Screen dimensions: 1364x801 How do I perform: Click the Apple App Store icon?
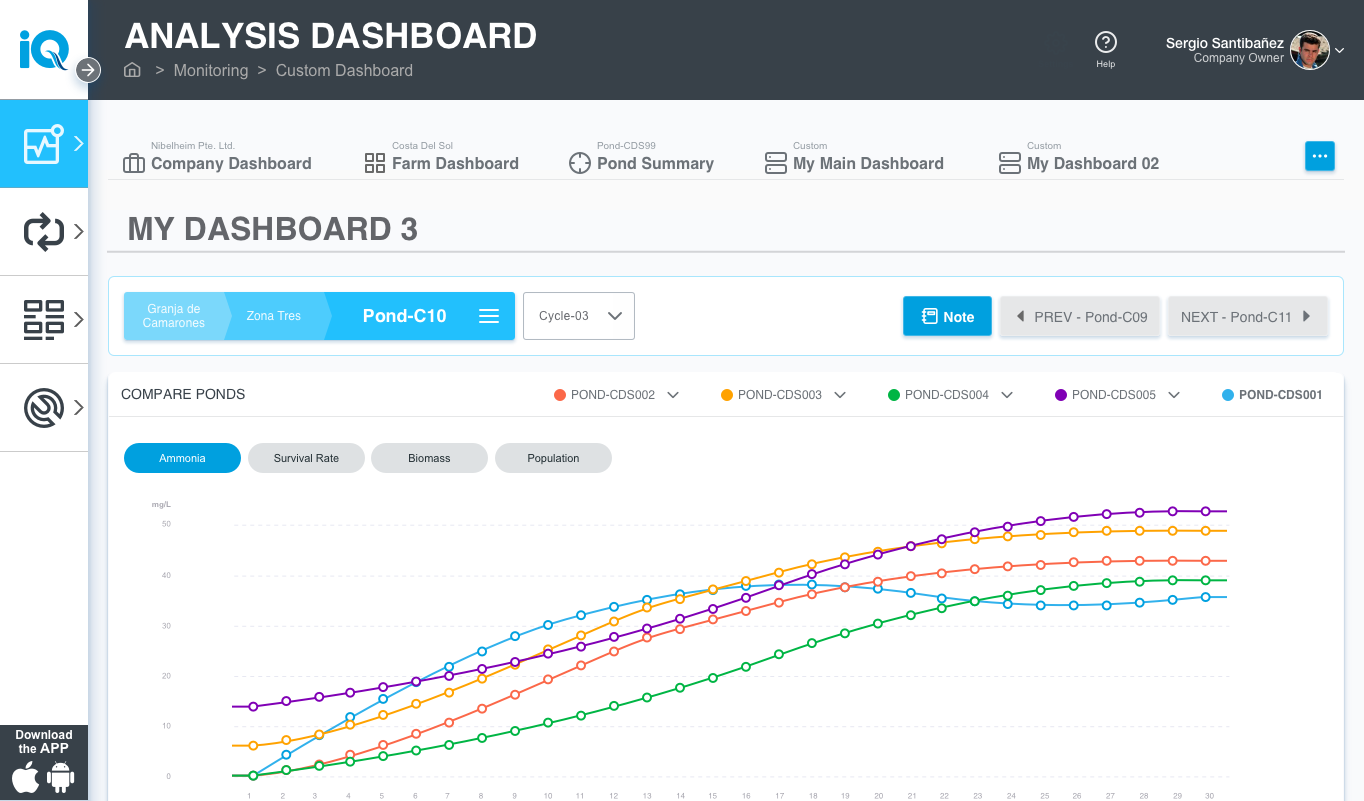27,777
